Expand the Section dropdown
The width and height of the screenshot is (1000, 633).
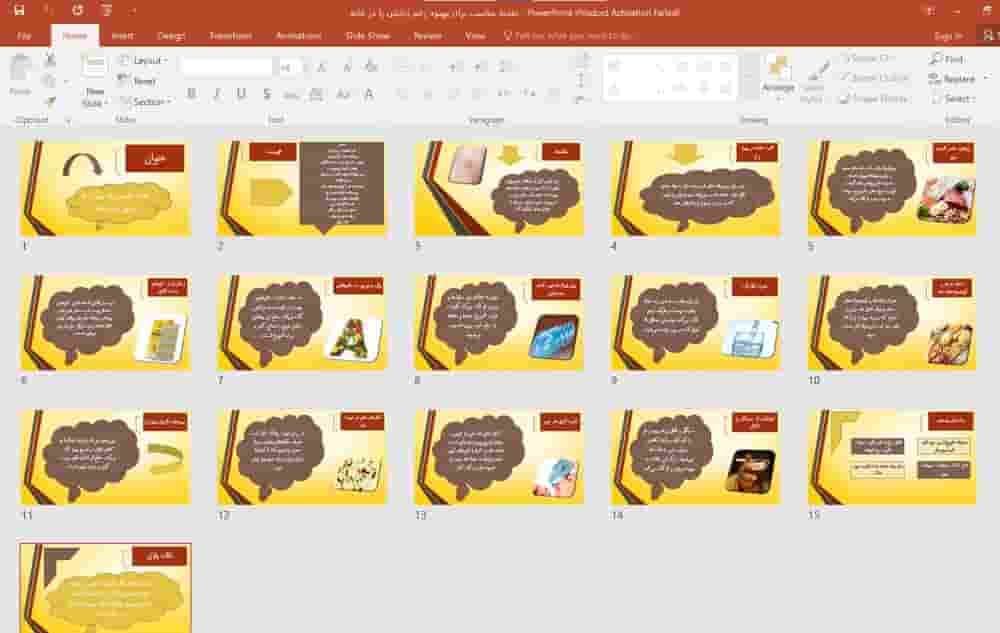click(x=145, y=101)
